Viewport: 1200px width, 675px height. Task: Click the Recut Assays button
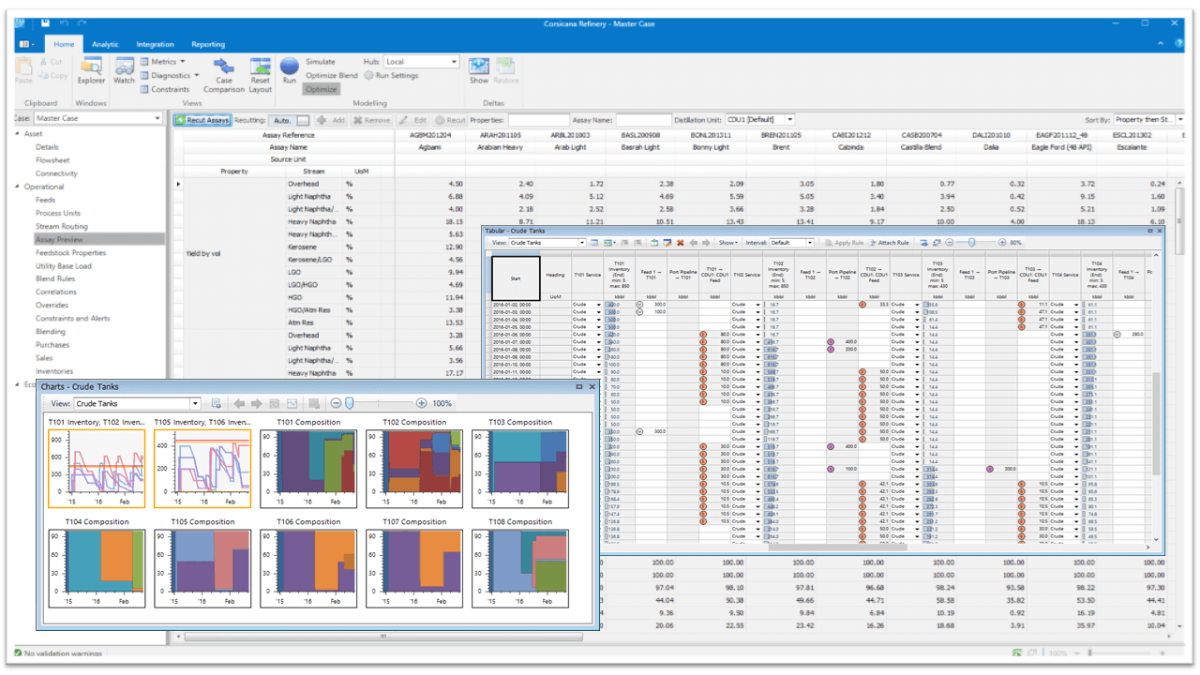point(203,120)
